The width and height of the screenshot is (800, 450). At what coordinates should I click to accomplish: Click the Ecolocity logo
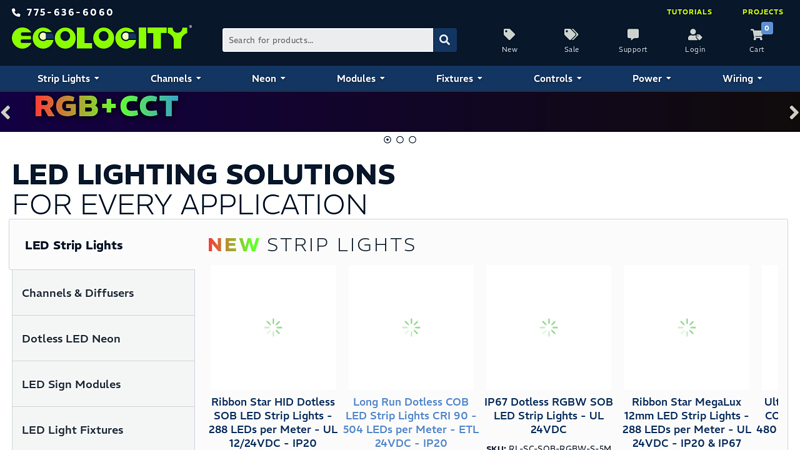click(101, 38)
